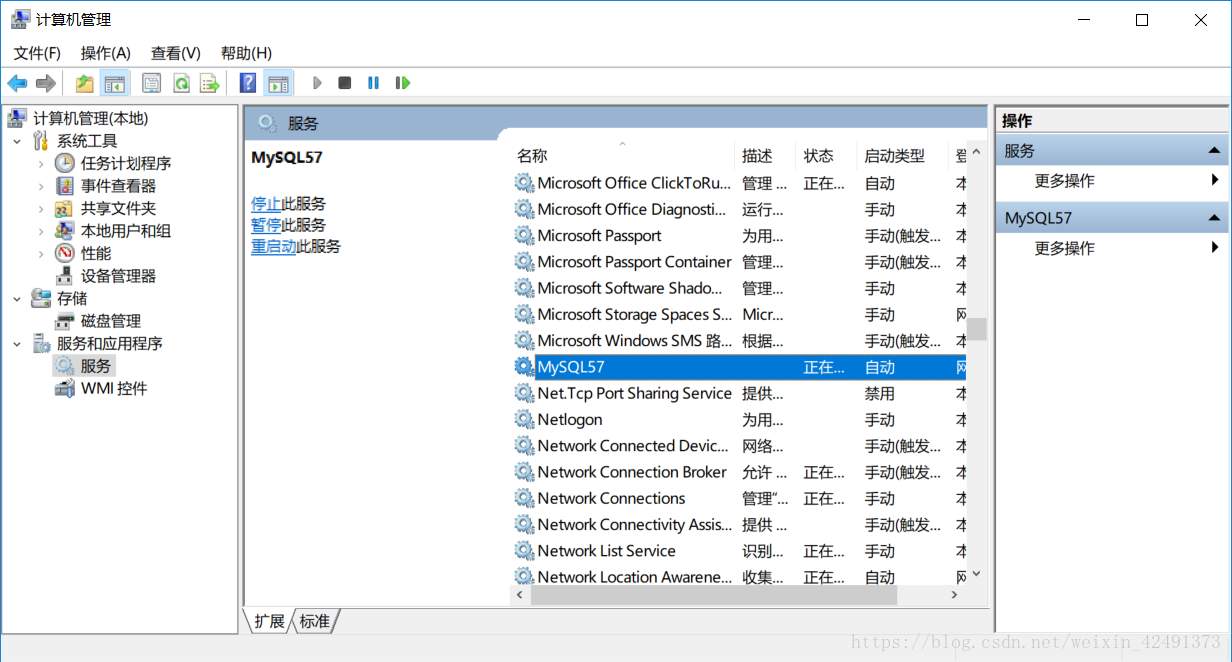Screen dimensions: 1232x662
Task: Collapse the 服务和应用程序 tree node
Action: (x=17, y=343)
